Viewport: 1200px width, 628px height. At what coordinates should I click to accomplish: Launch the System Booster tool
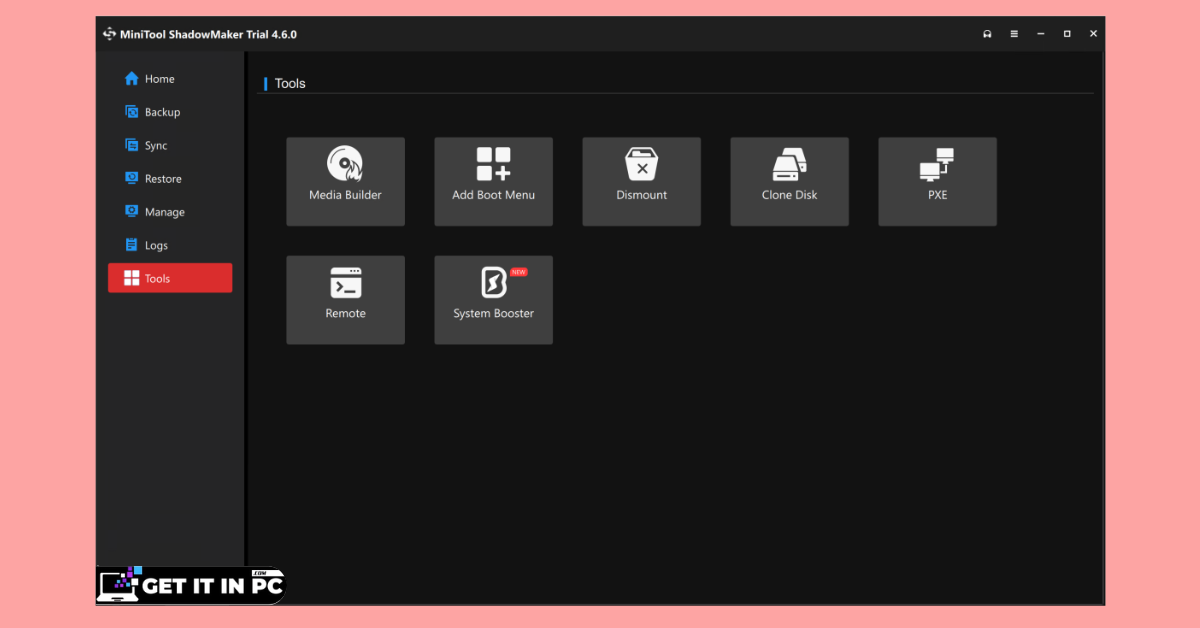(493, 300)
